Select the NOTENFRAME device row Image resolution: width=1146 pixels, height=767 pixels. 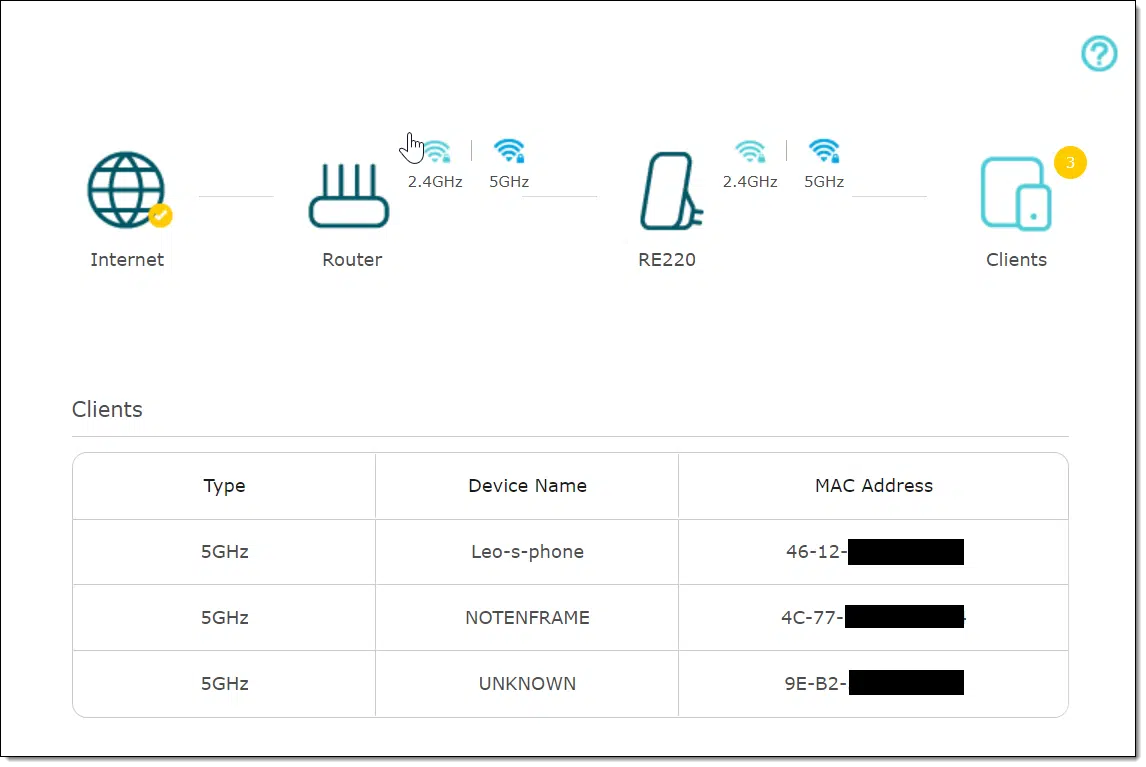570,618
